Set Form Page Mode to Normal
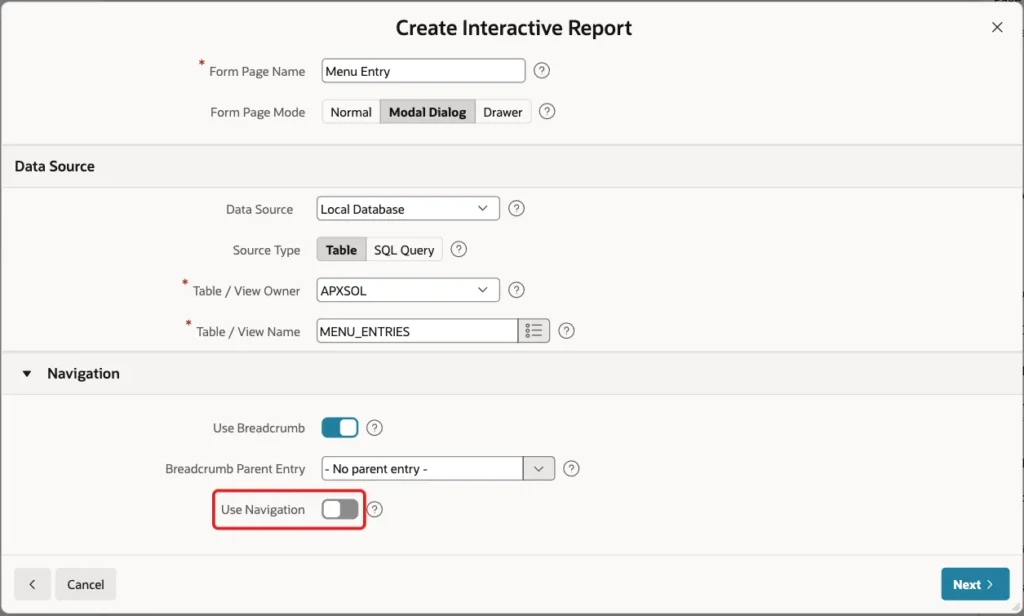 click(x=351, y=112)
